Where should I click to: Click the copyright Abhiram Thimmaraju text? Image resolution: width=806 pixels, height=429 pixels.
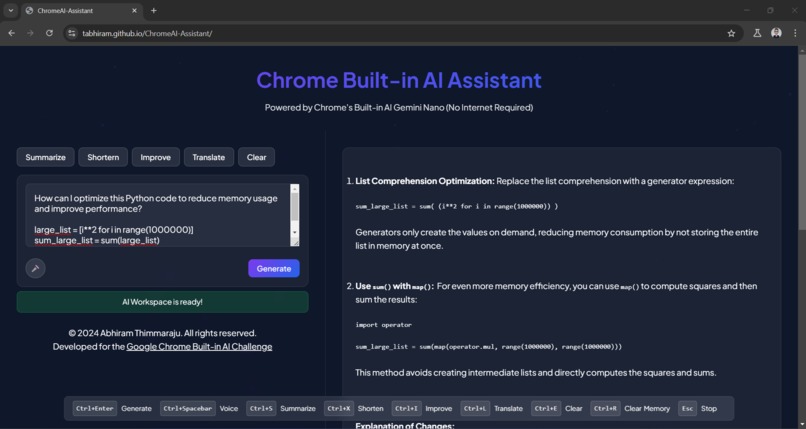(x=162, y=333)
